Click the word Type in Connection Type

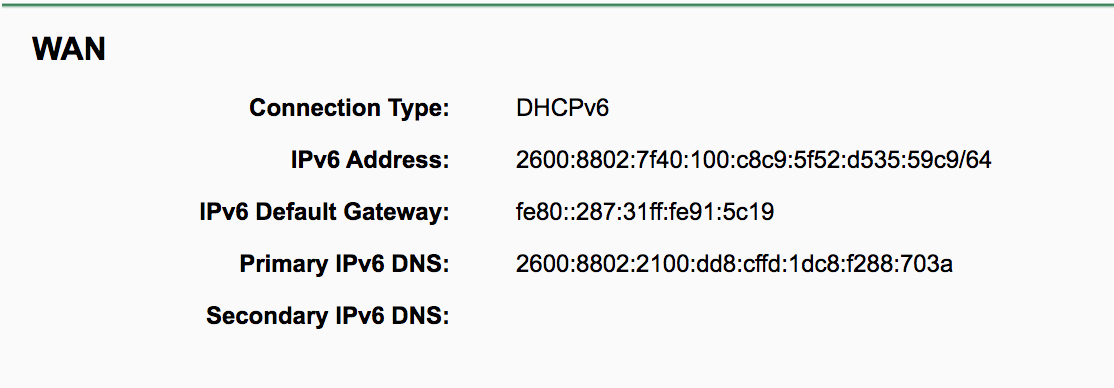419,110
